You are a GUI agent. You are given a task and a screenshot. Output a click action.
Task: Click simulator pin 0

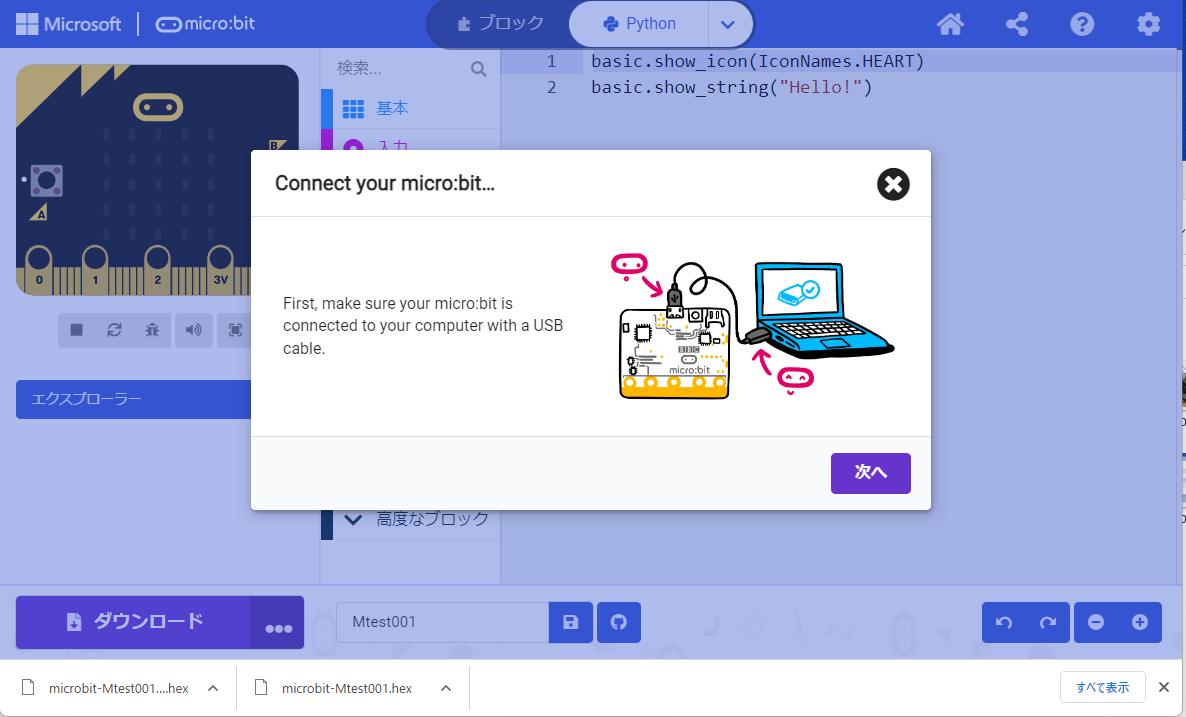pos(39,269)
